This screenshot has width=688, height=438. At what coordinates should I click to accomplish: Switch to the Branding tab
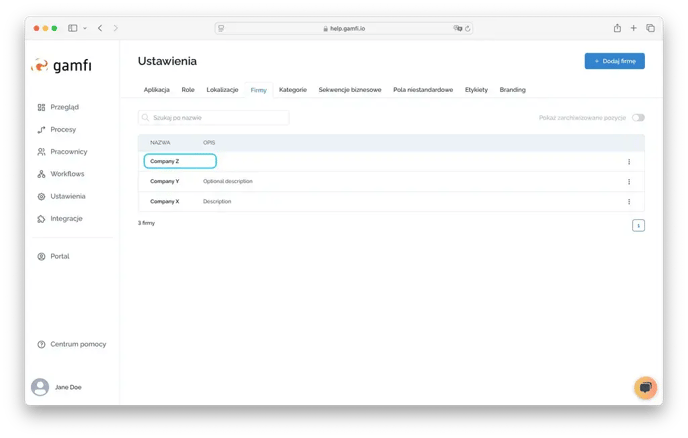[x=512, y=90]
